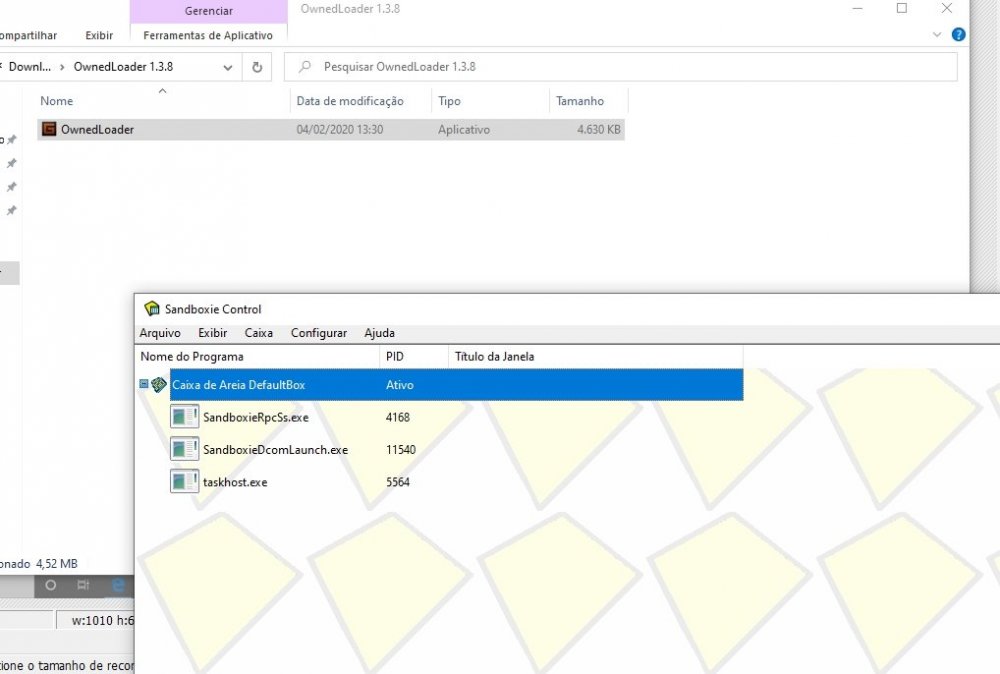This screenshot has height=674, width=1000.
Task: Select the SandboxieDcomLaunch.exe entry
Action: 276,450
